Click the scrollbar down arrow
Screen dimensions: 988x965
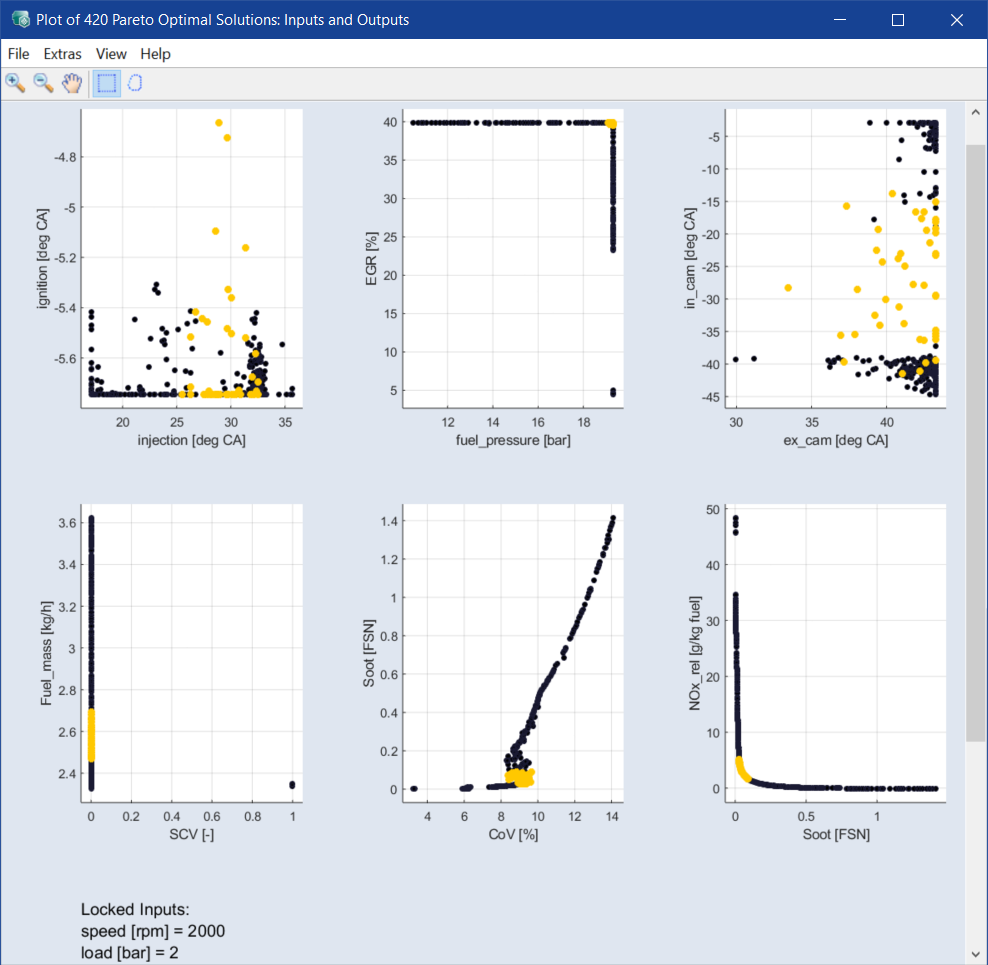[x=976, y=954]
